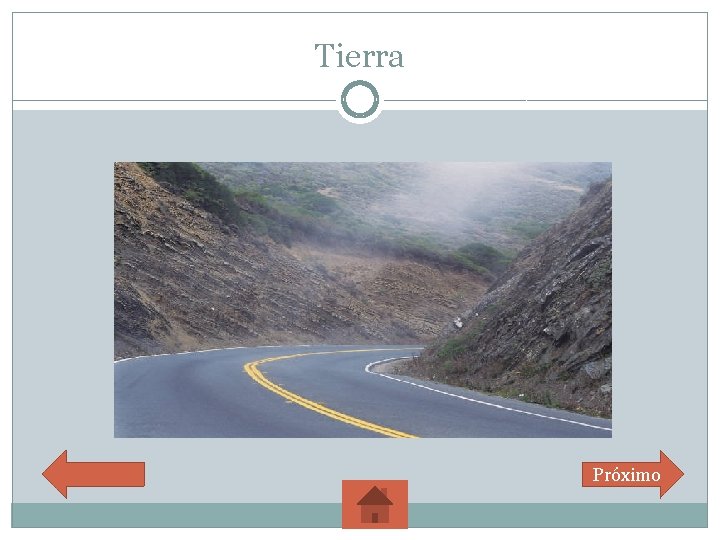Click the white header area left of Tierra
Viewport: 720px width, 540px height.
(x=161, y=56)
